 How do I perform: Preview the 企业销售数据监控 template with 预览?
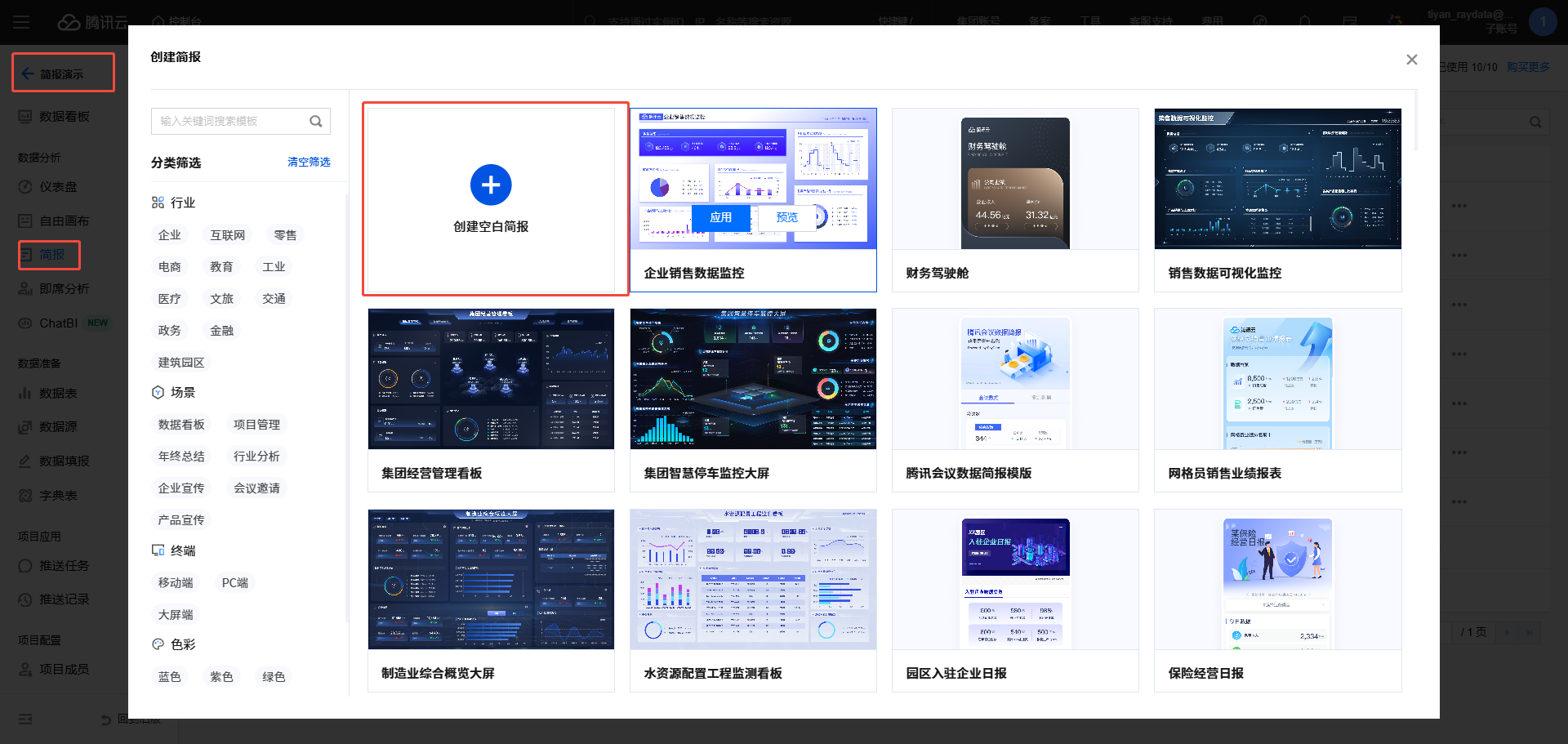tap(786, 217)
